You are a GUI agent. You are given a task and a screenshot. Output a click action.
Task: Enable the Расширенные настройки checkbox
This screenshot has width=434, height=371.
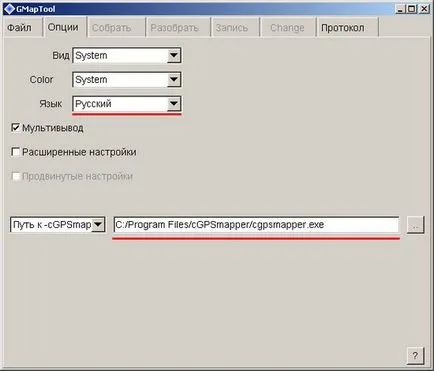pyautogui.click(x=15, y=152)
